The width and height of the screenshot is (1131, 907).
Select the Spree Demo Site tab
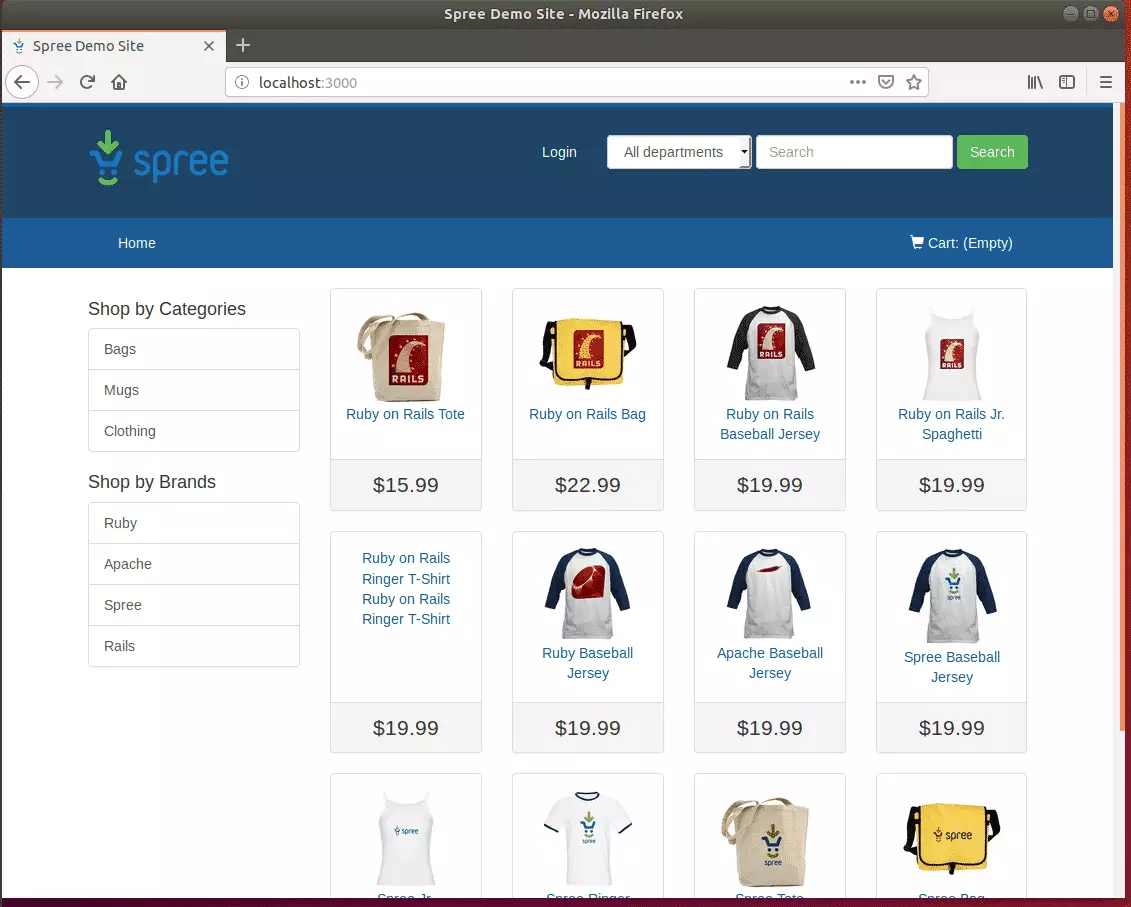(x=114, y=46)
